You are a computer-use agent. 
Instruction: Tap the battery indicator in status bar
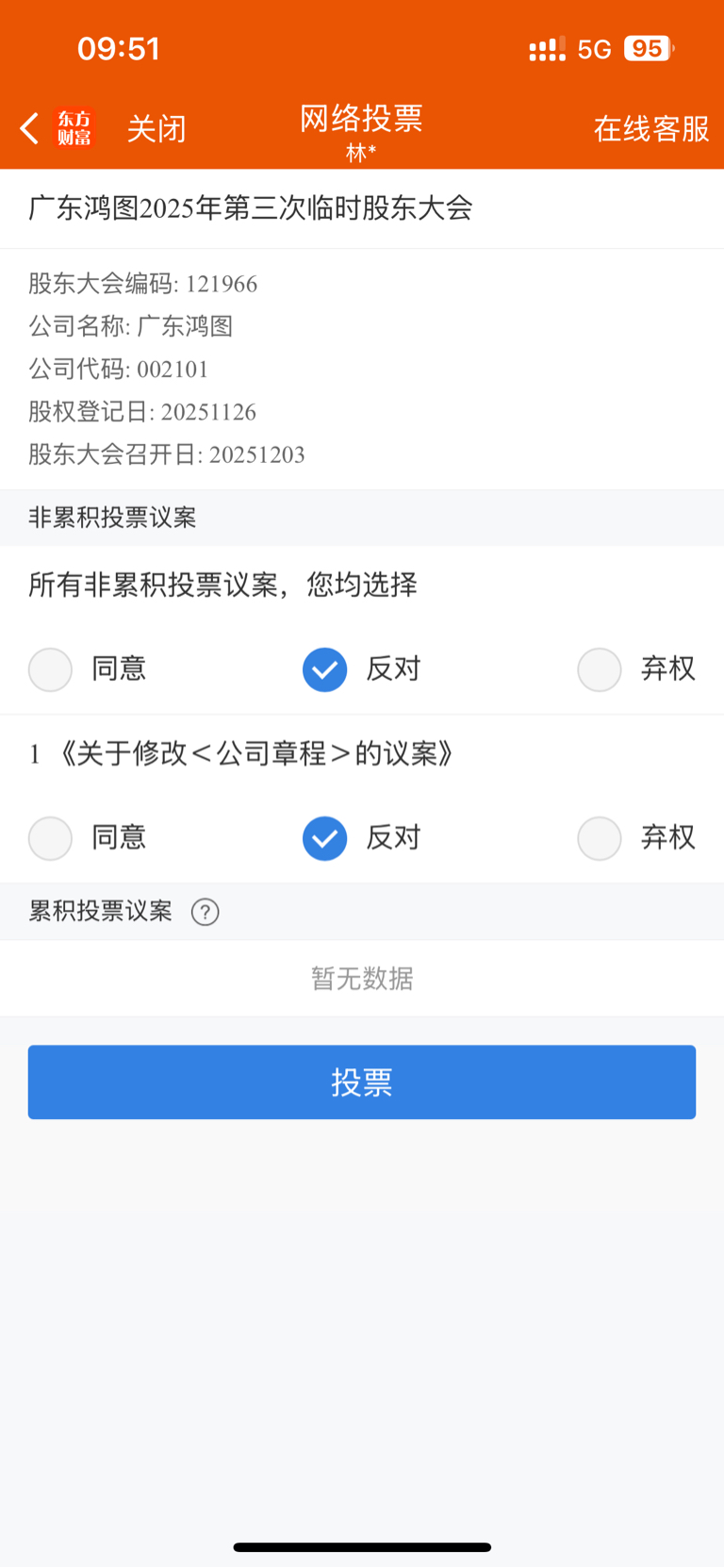(649, 49)
